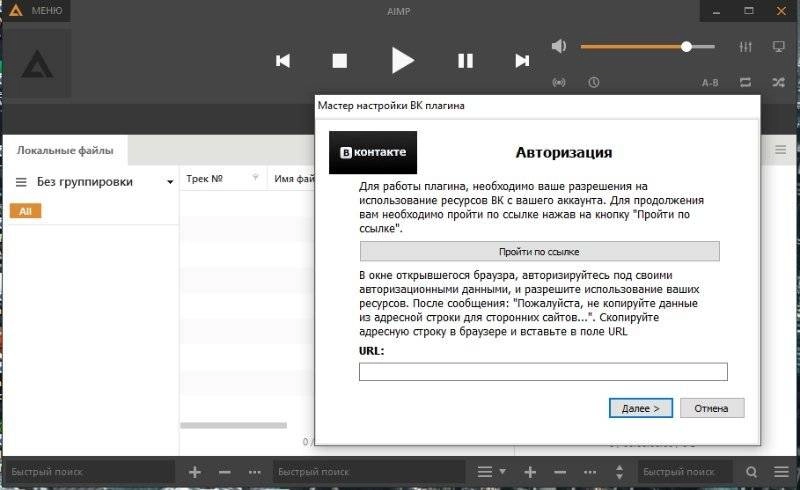Image resolution: width=800 pixels, height=490 pixels.
Task: Add files with right bottom plus
Action: coord(530,472)
